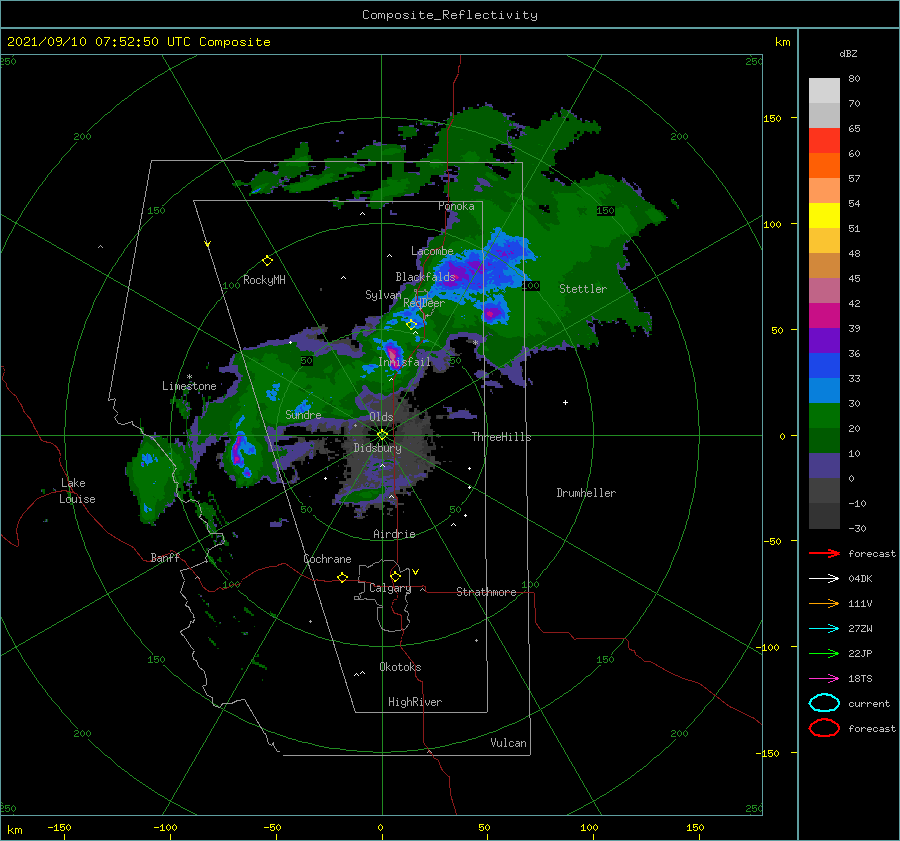Click the red forecast ellipse icon

pos(824,728)
